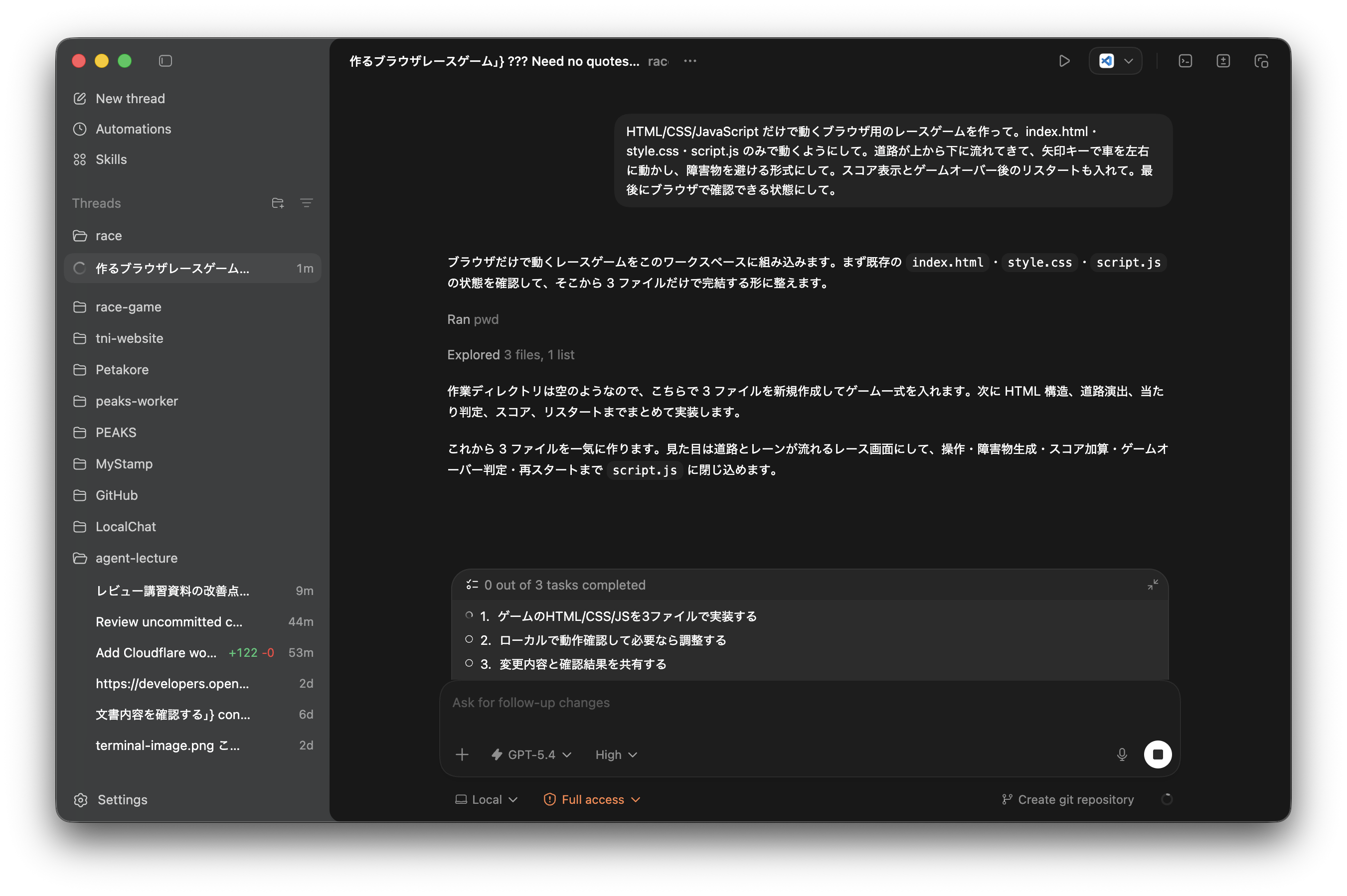
Task: Click the New thread compose icon
Action: point(80,98)
